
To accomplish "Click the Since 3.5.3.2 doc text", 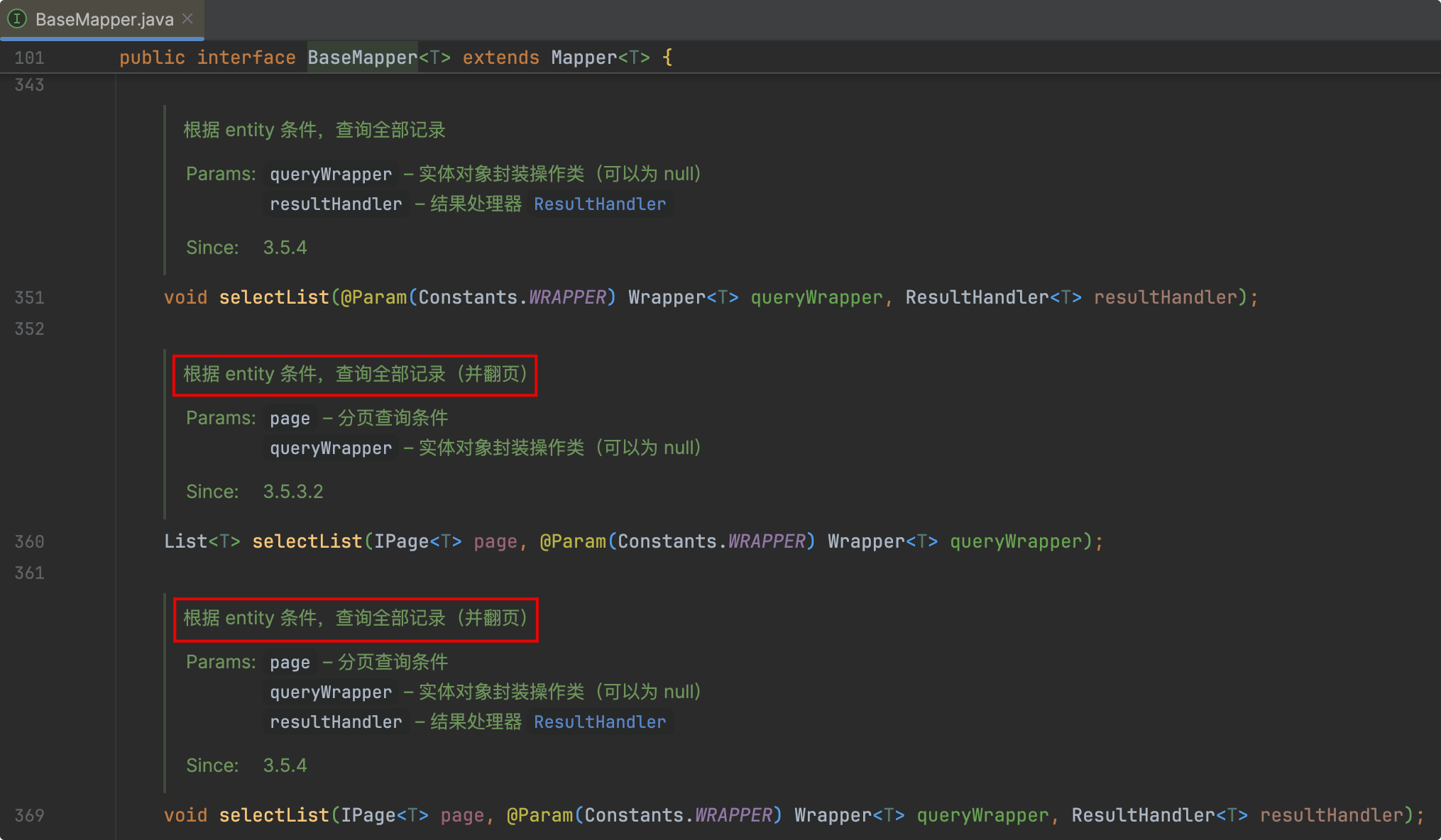I will (x=292, y=492).
